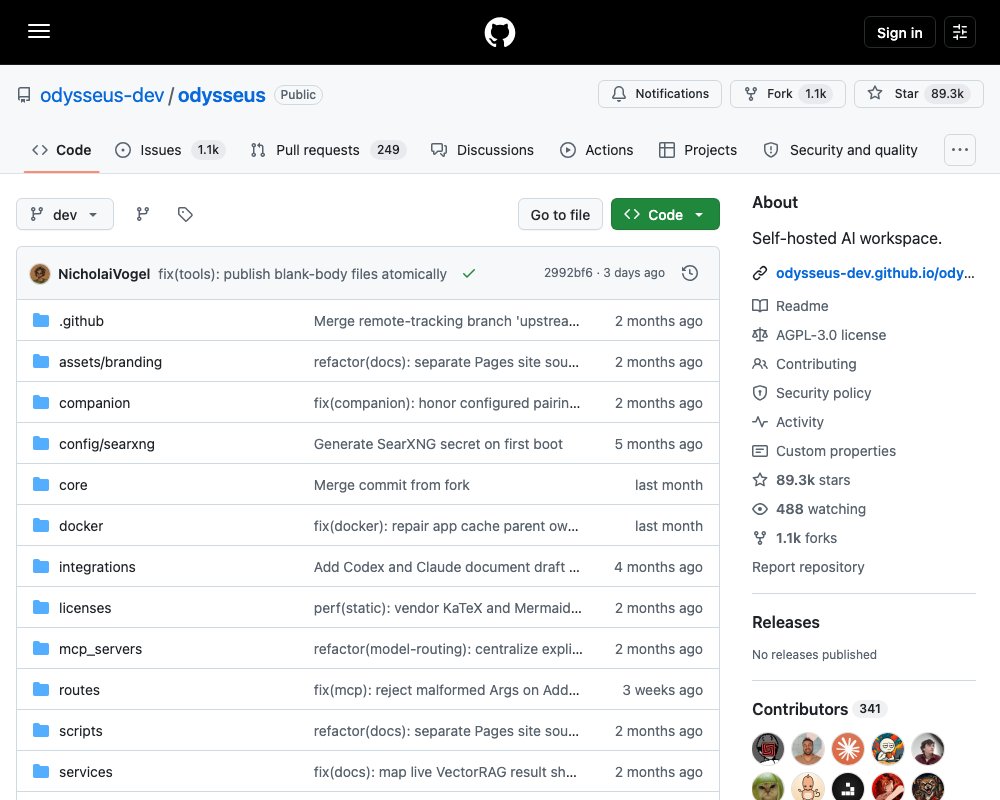
Task: Open the 488 watching link
Action: point(821,509)
